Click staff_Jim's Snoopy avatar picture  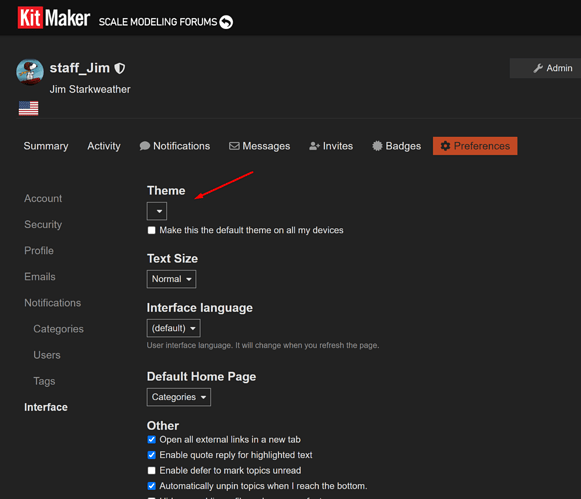coord(30,72)
